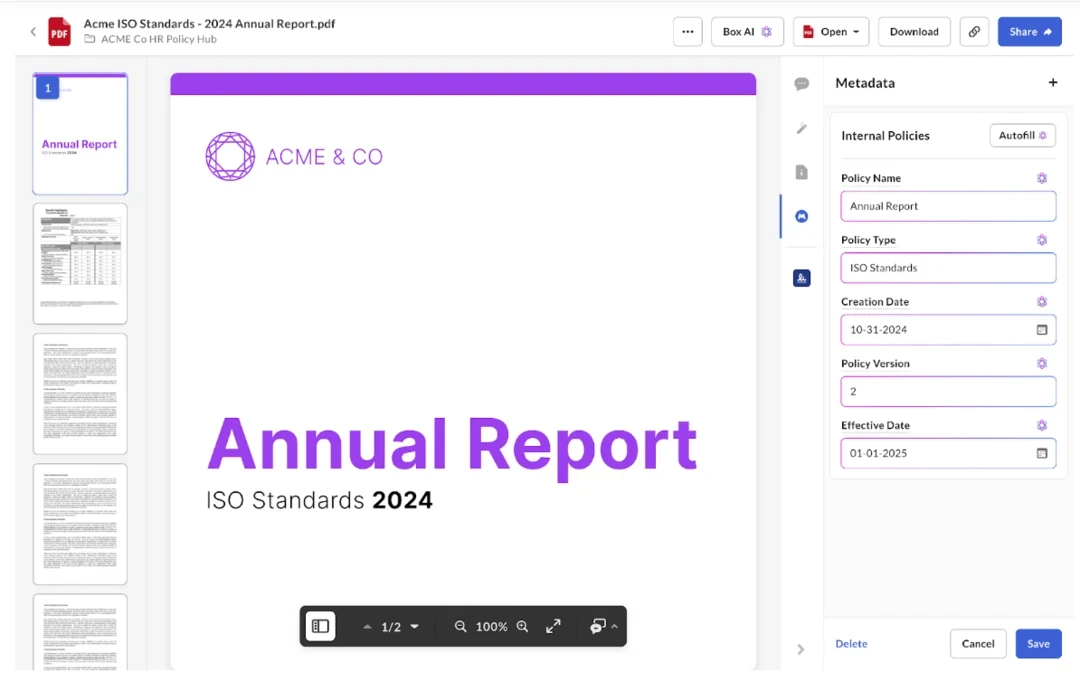Select the Metadata icon in the right sidebar

click(801, 216)
